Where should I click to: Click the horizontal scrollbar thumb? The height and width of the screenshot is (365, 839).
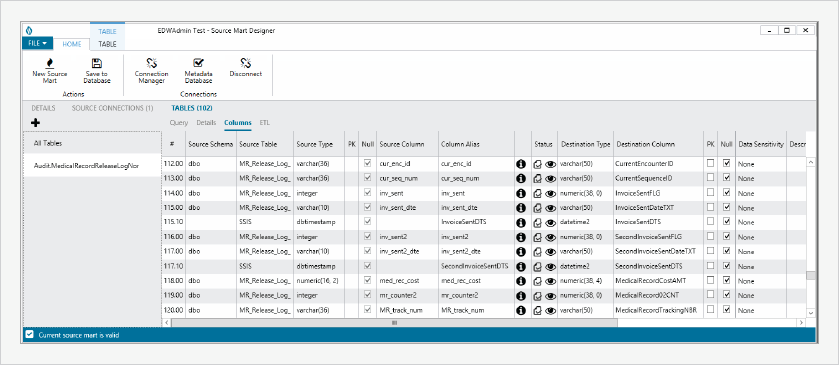tap(394, 323)
